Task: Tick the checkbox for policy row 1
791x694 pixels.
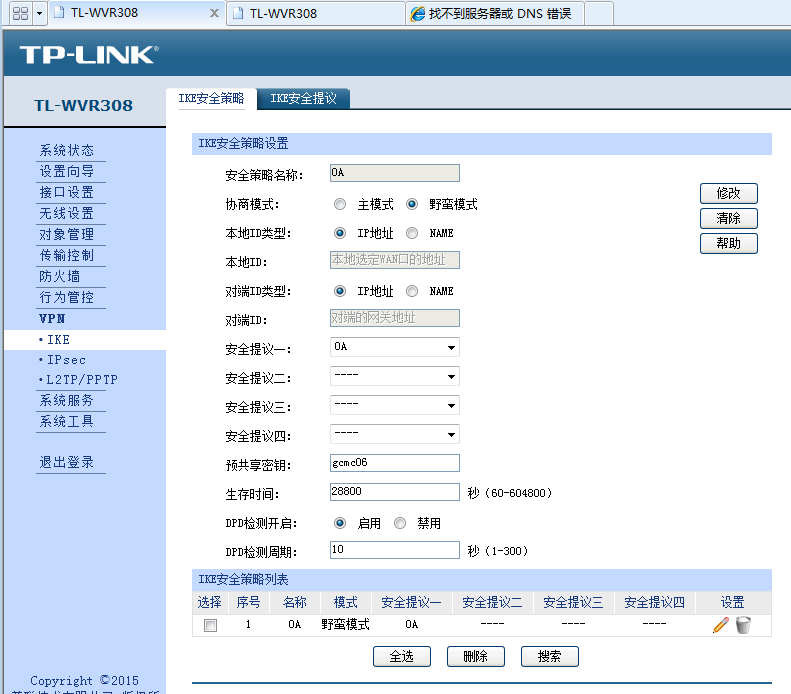Action: coord(210,625)
